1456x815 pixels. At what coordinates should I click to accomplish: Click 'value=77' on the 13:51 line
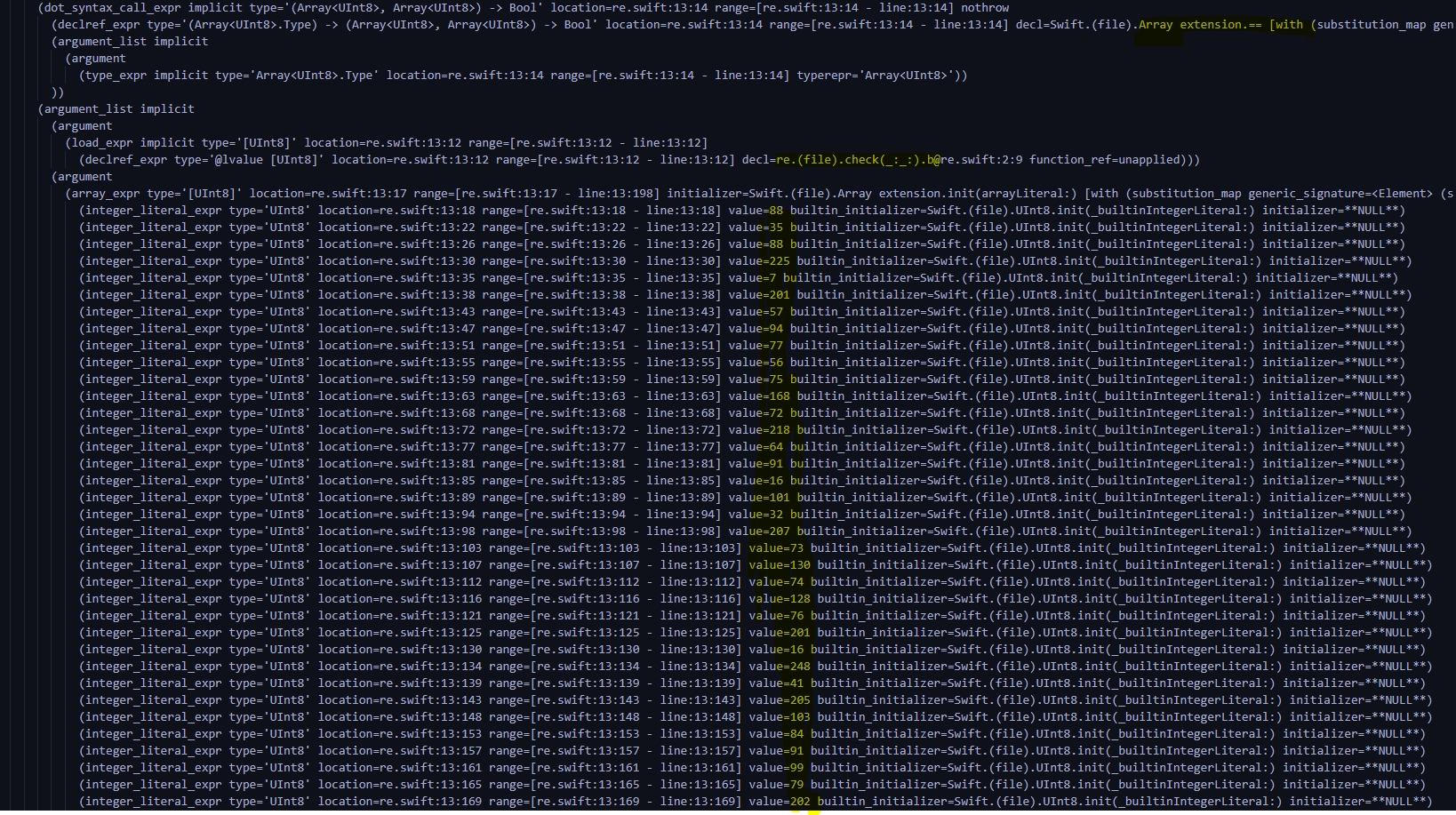pyautogui.click(x=756, y=345)
